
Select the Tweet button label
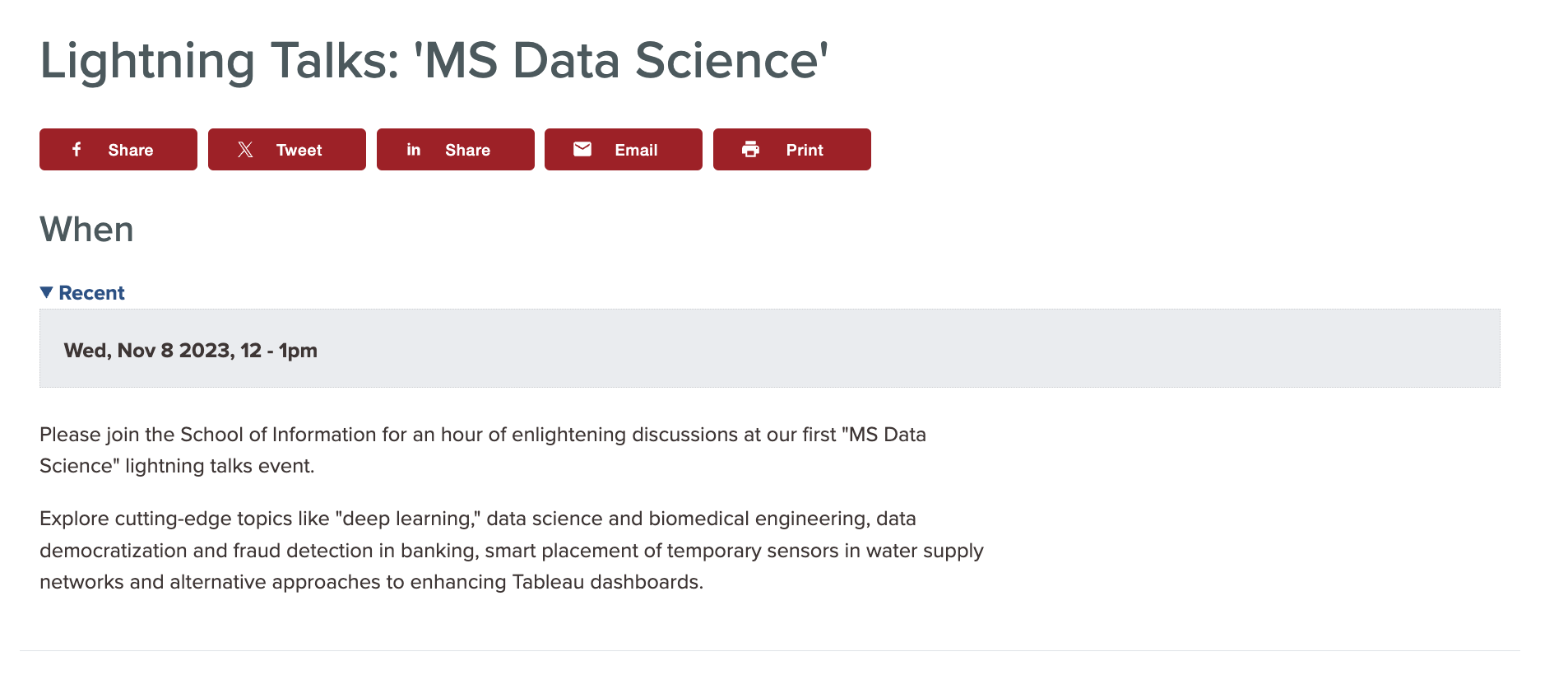[x=299, y=150]
